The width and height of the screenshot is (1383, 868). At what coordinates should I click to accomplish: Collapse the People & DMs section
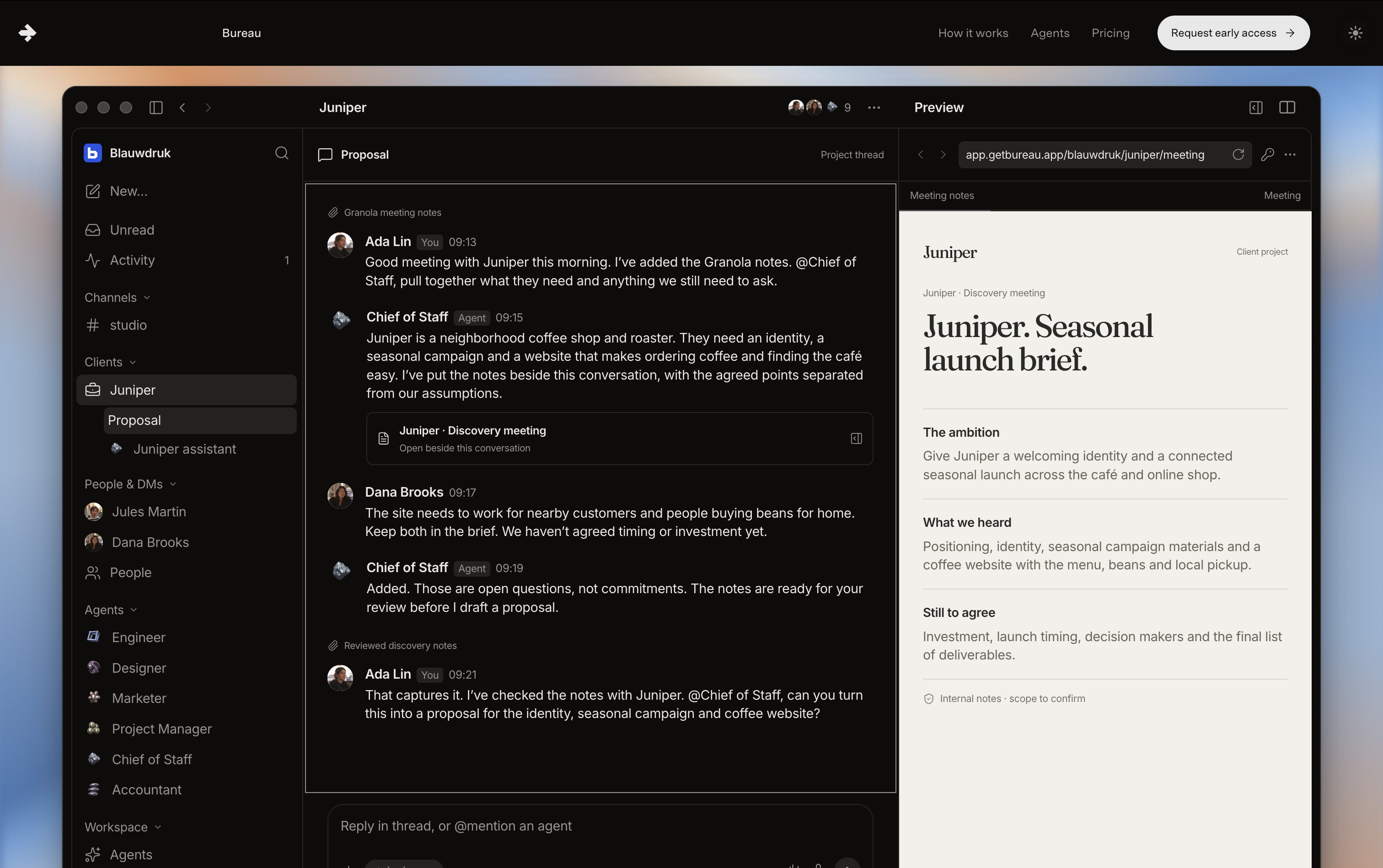coord(130,484)
